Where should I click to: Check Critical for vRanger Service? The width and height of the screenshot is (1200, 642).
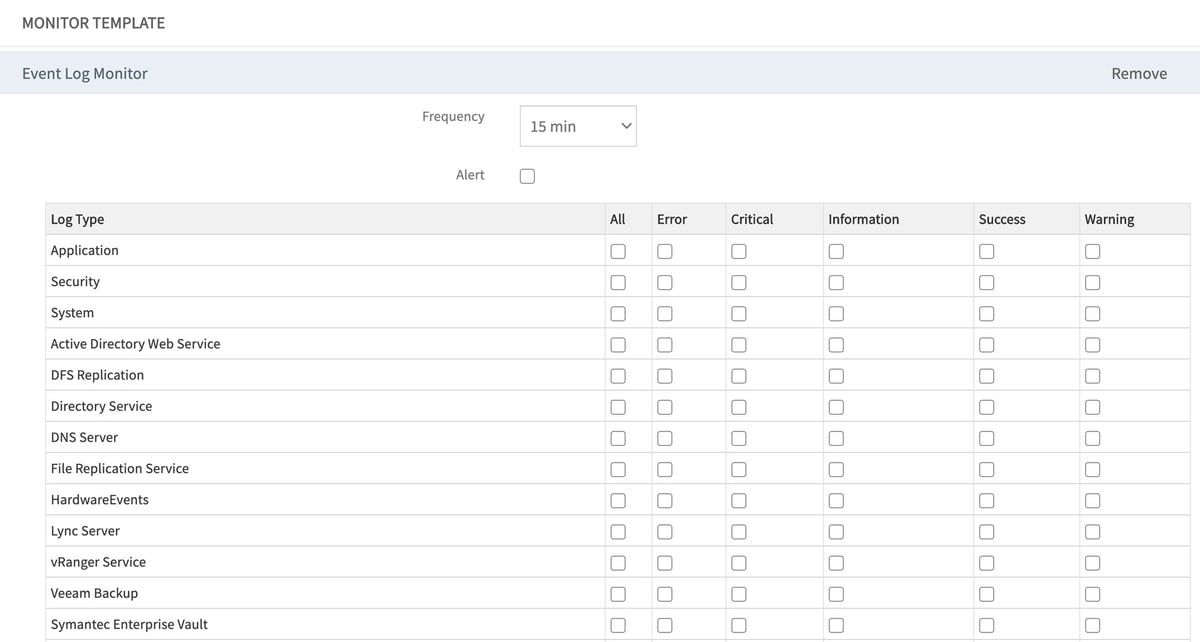739,563
